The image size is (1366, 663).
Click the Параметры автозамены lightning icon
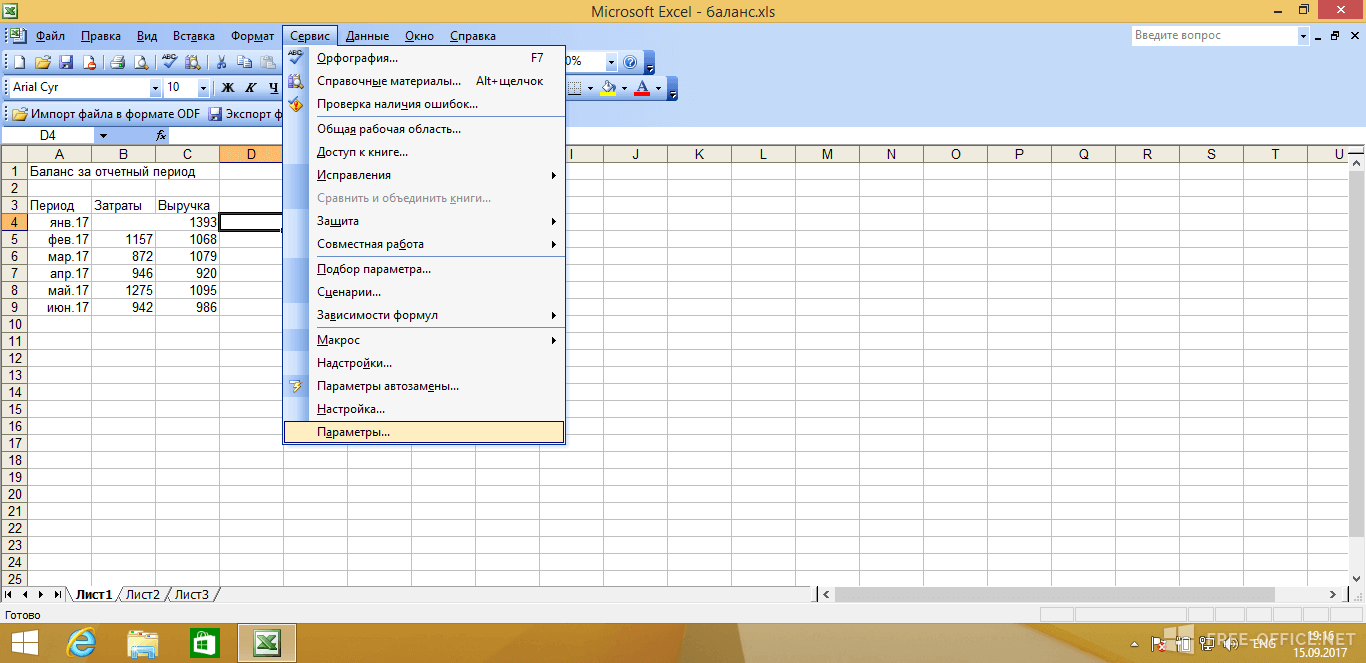296,386
